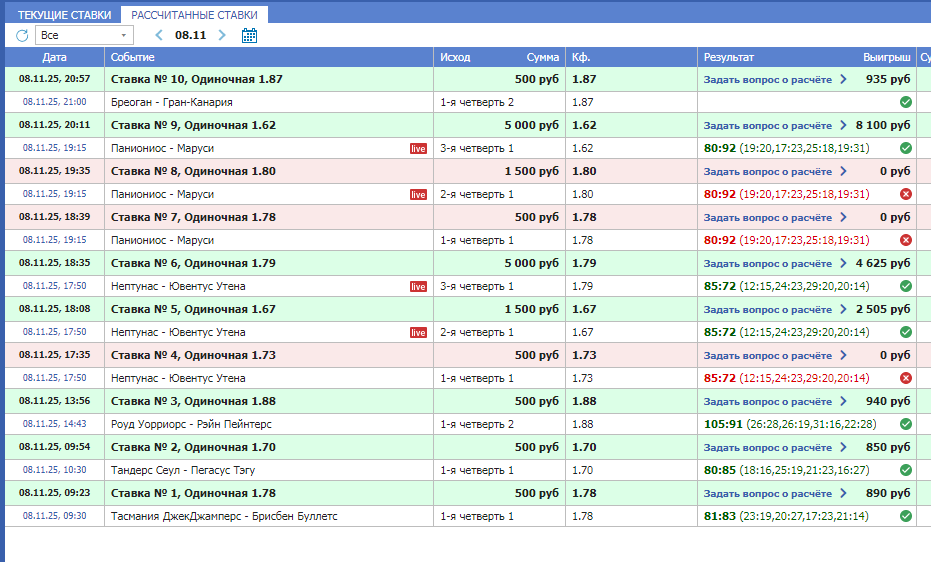The width and height of the screenshot is (931, 562).
Task: Click live badge on Ставка № 9 event
Action: pos(418,148)
